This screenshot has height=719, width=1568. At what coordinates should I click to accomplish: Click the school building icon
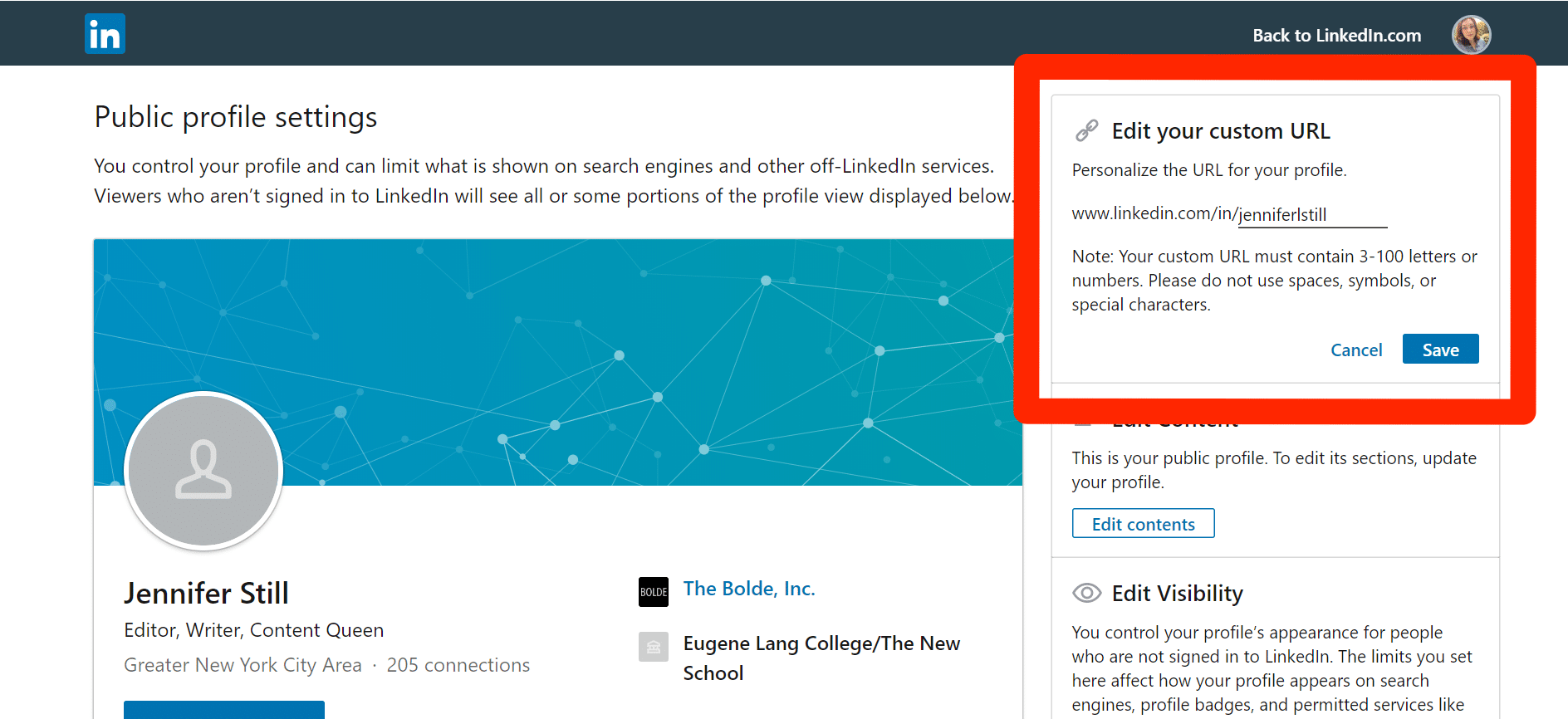point(654,647)
